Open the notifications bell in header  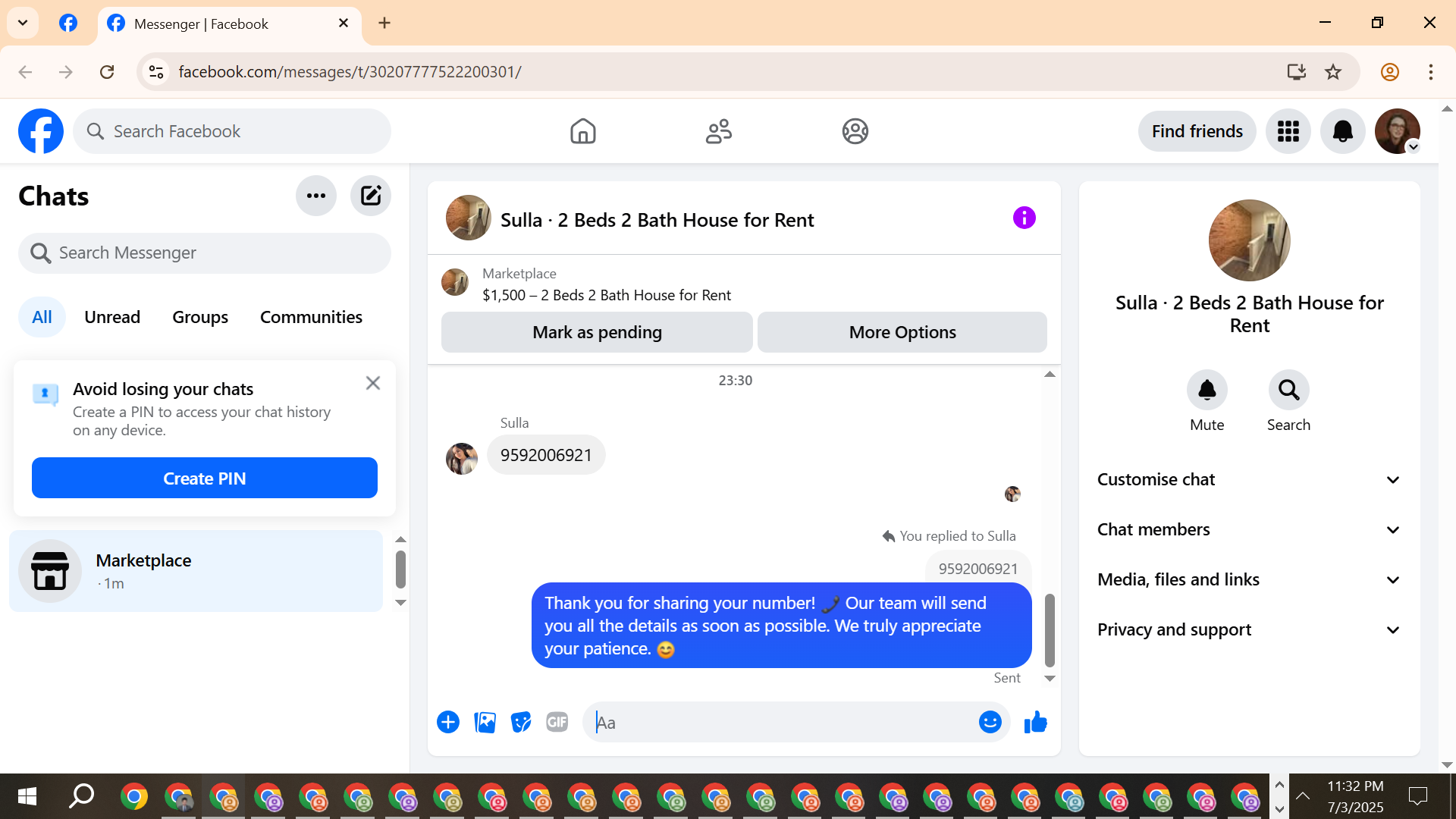pos(1342,131)
